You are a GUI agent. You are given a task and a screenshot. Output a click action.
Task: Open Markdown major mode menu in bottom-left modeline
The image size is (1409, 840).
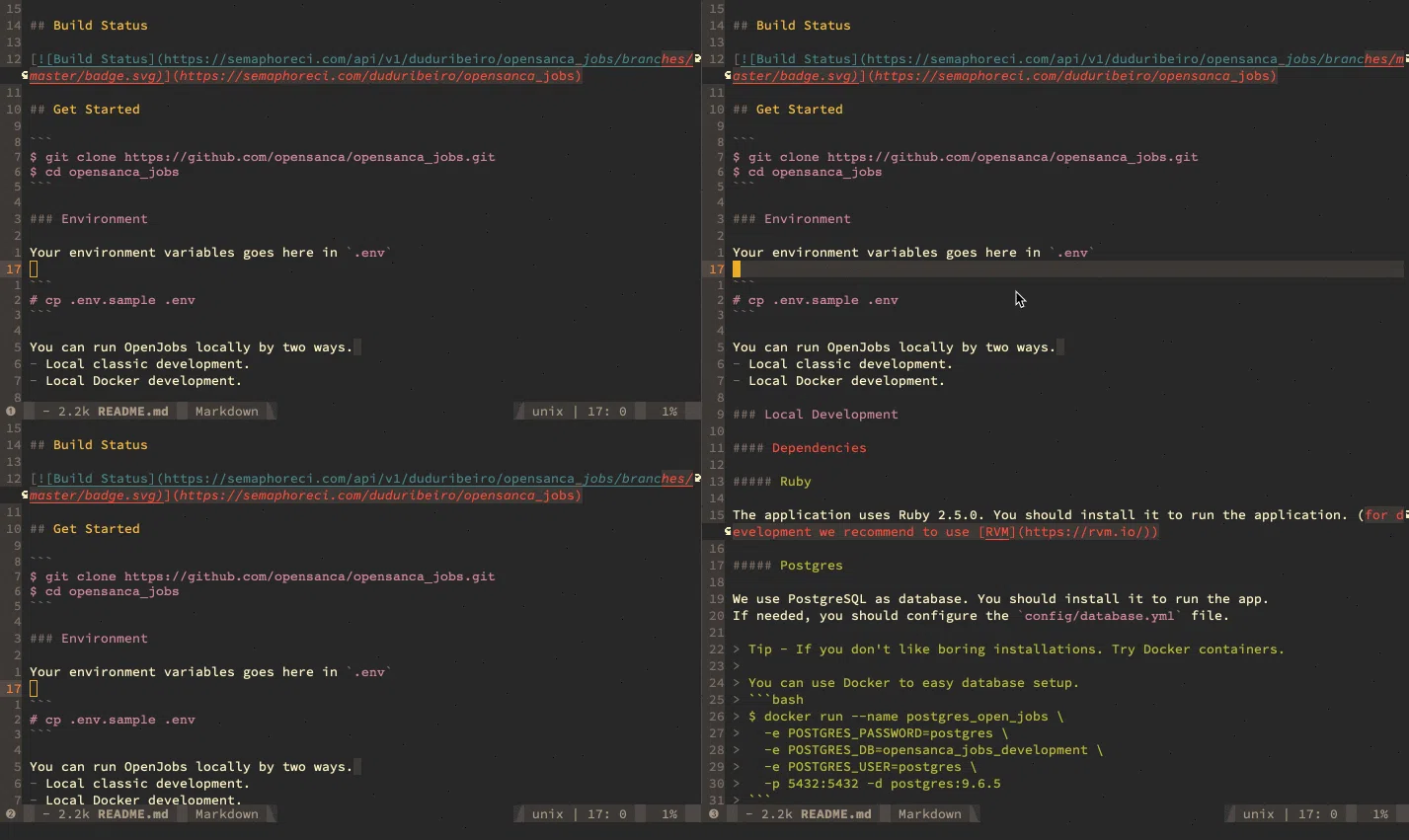[227, 814]
